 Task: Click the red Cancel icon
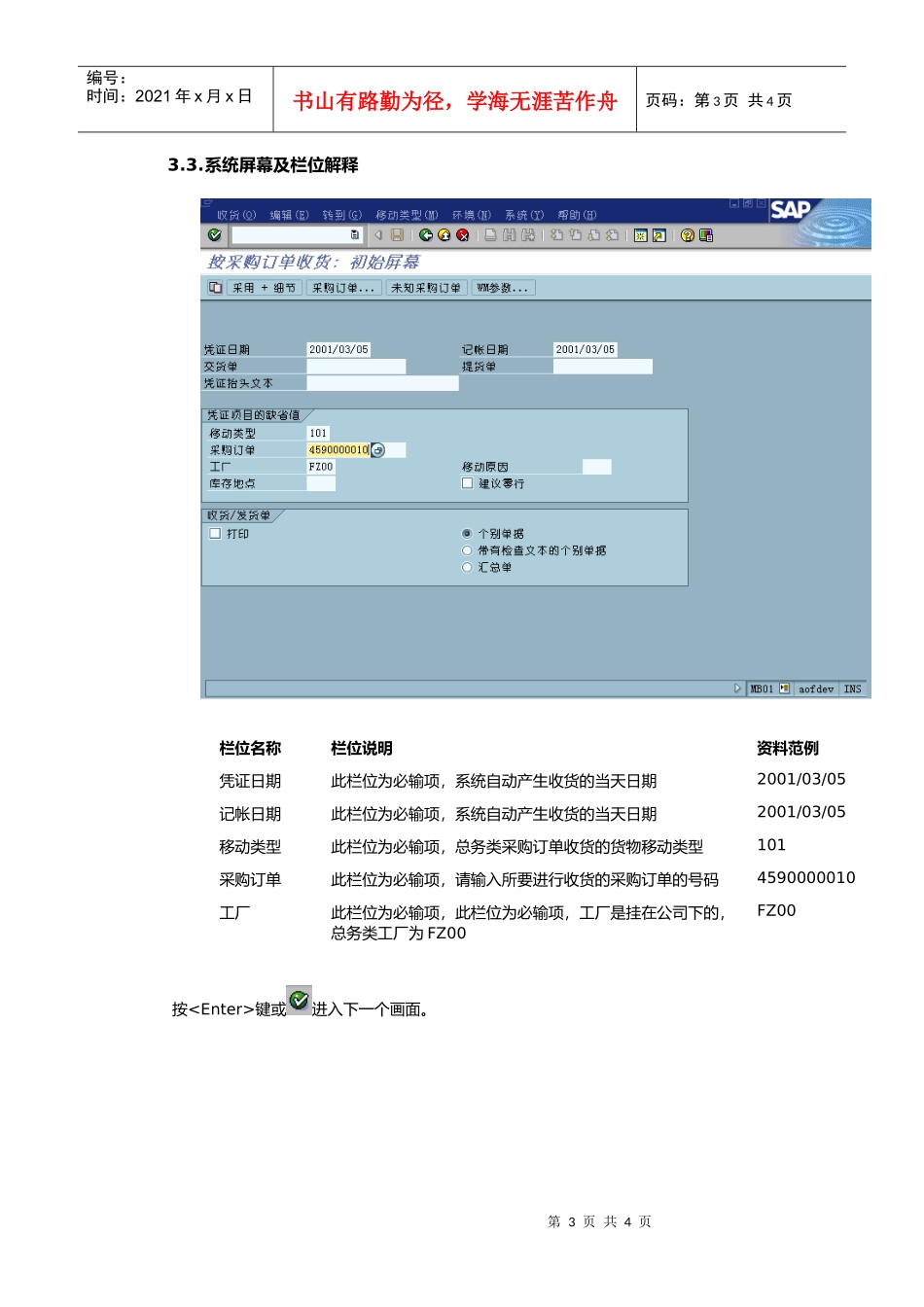coord(463,235)
